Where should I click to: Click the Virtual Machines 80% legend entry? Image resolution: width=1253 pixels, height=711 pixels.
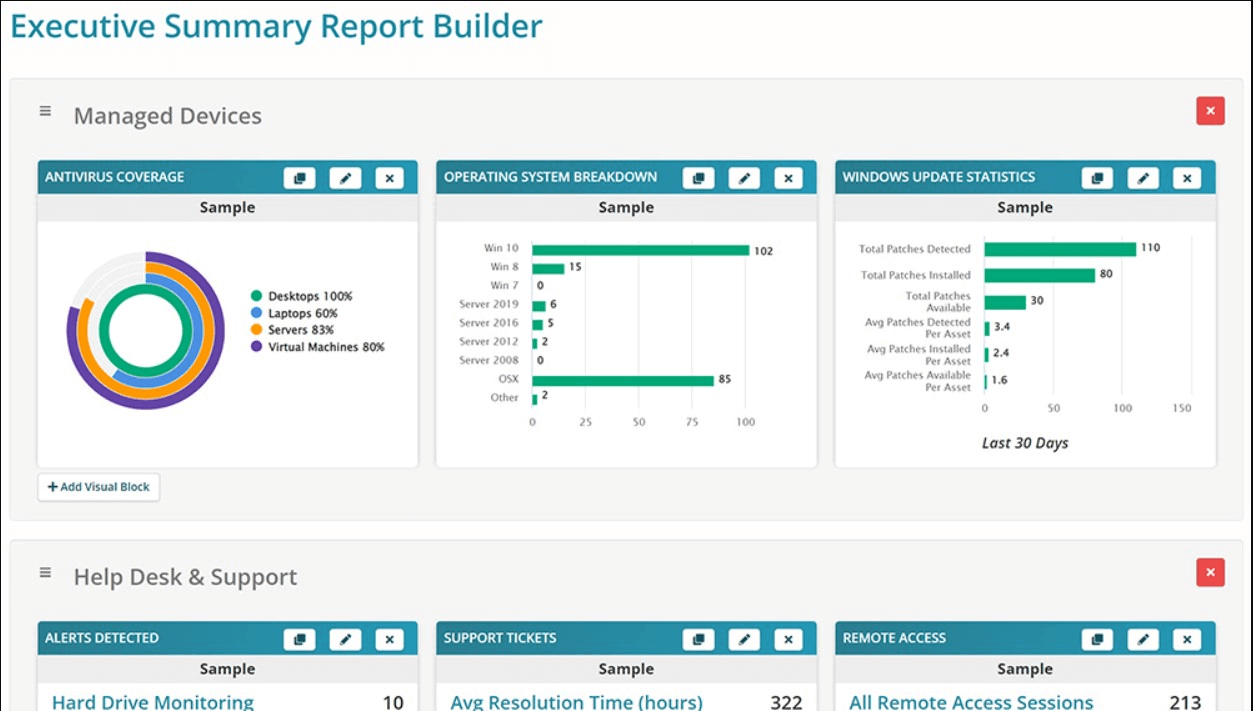click(x=318, y=347)
